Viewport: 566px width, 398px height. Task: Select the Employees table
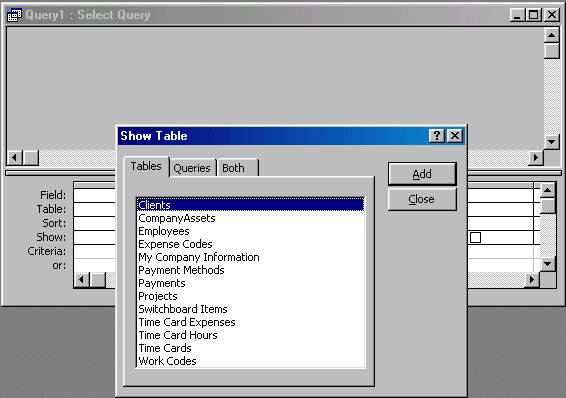tap(251, 231)
